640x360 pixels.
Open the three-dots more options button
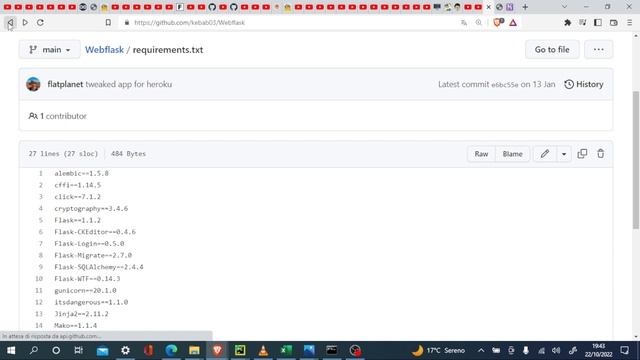598,50
